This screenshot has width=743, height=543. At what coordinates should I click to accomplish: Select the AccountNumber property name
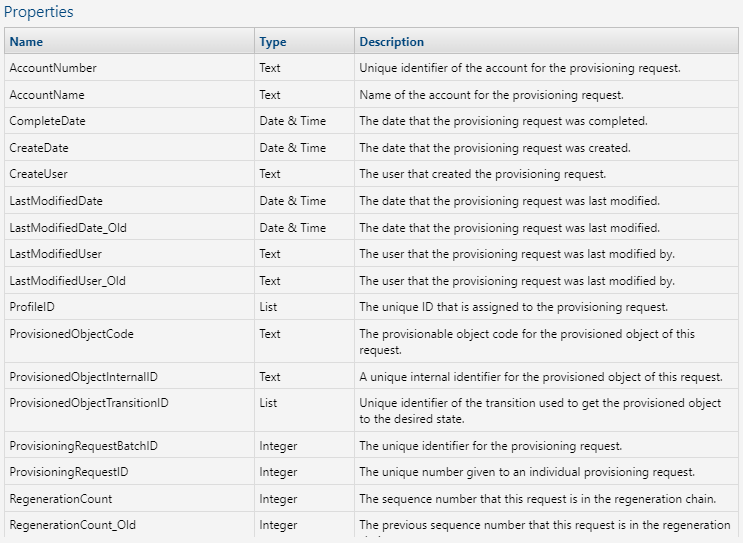pos(53,68)
